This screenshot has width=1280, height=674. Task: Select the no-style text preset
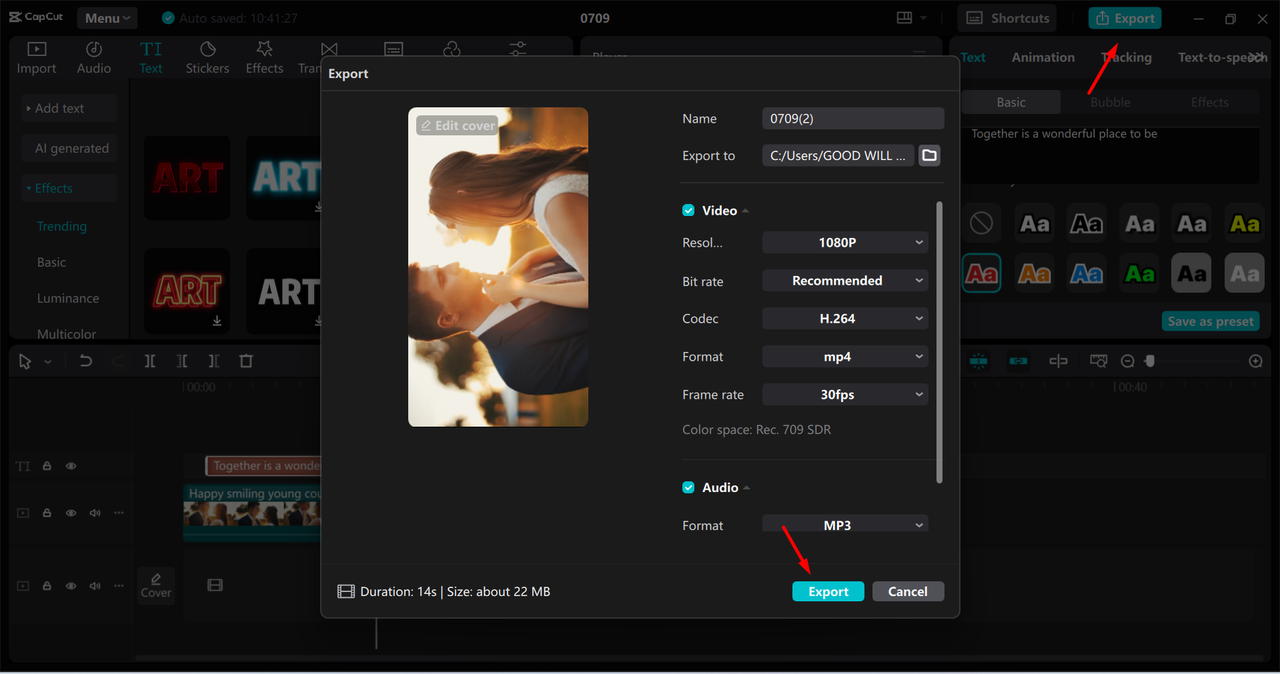[982, 223]
